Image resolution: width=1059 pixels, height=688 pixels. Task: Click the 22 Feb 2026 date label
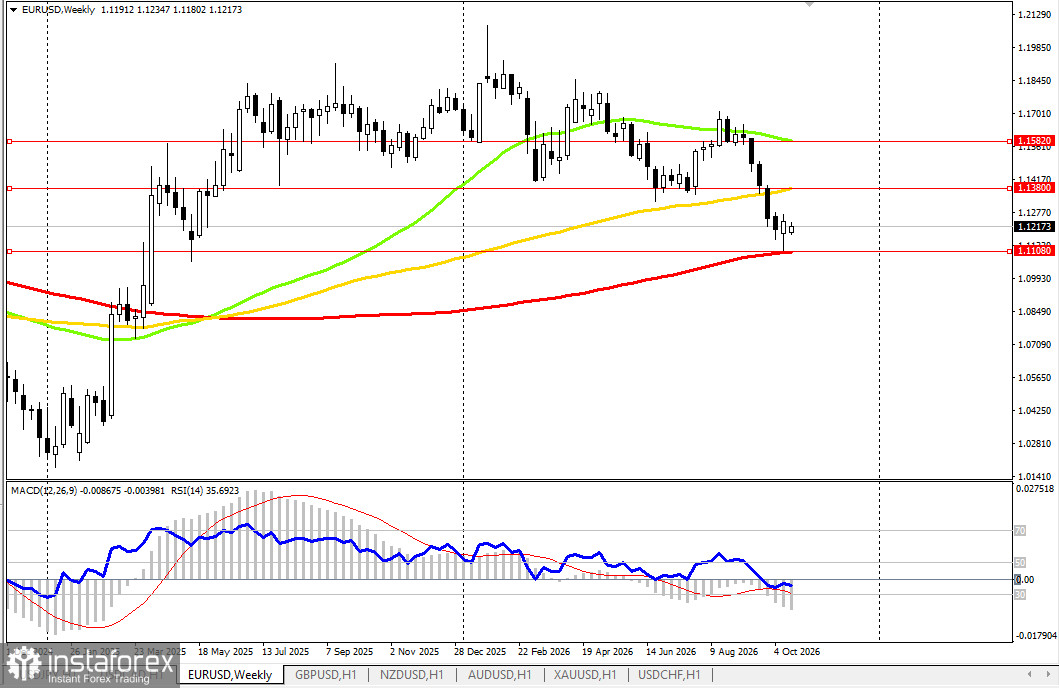pos(544,652)
